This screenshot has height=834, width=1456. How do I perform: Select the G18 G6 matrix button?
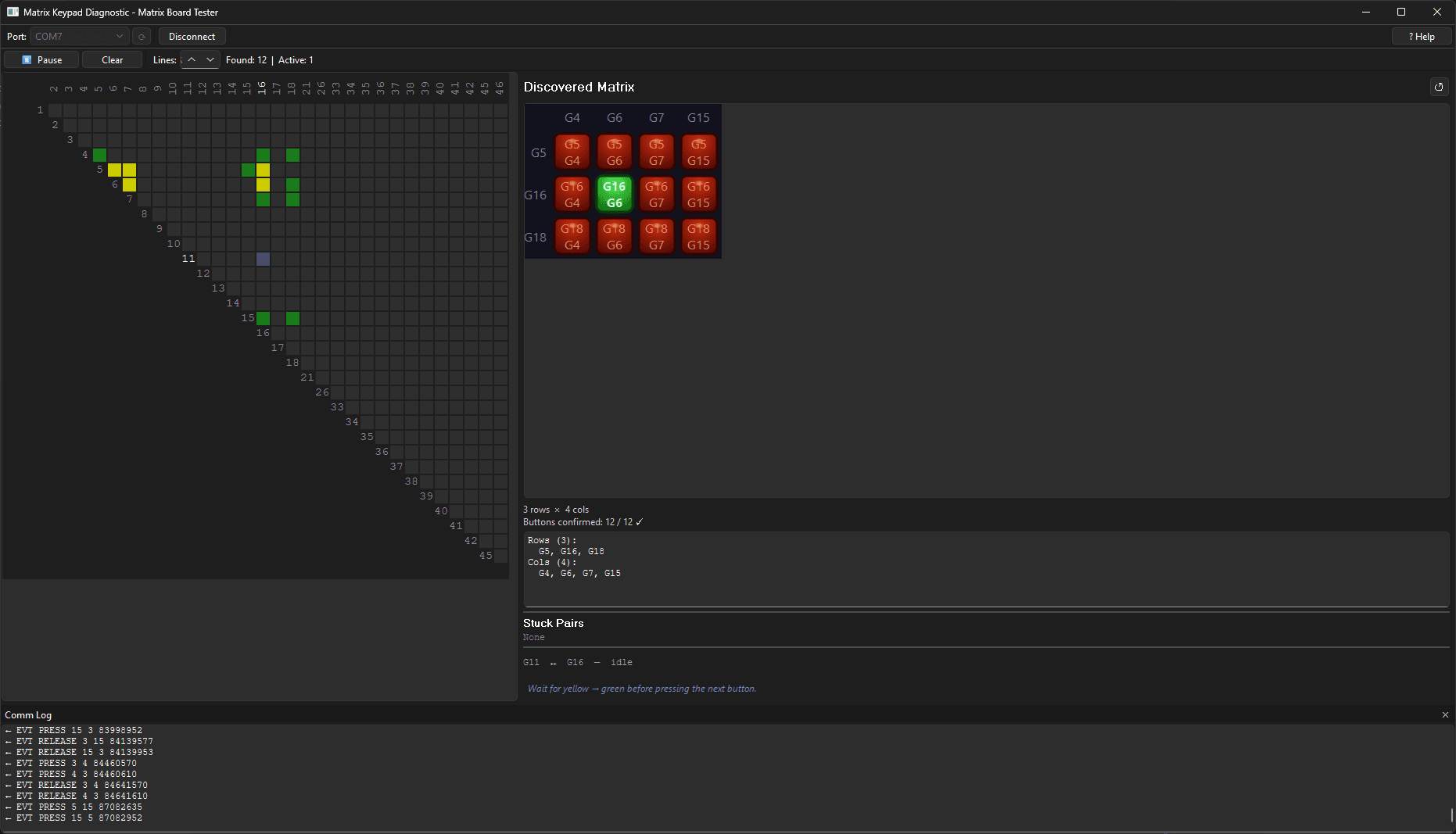[615, 237]
